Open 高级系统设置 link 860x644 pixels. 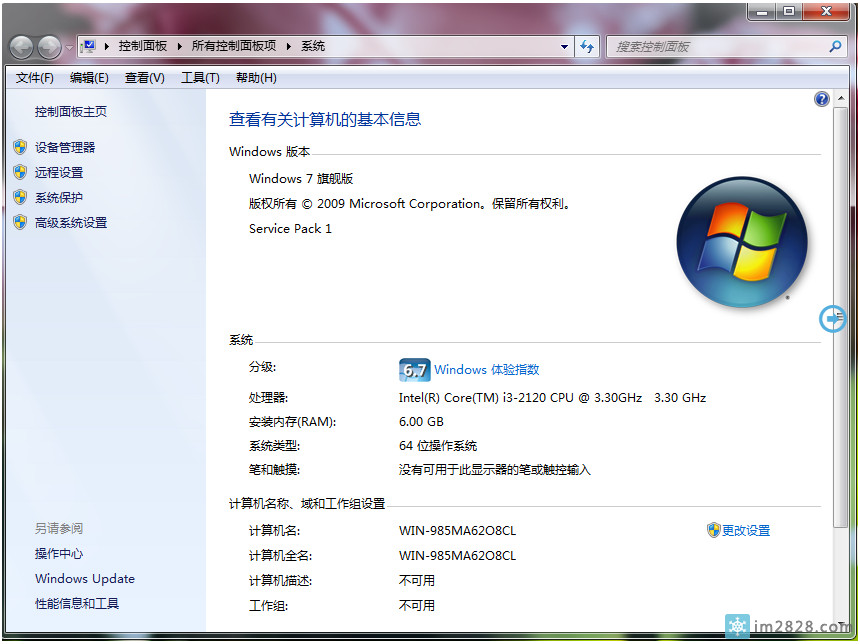coord(71,223)
